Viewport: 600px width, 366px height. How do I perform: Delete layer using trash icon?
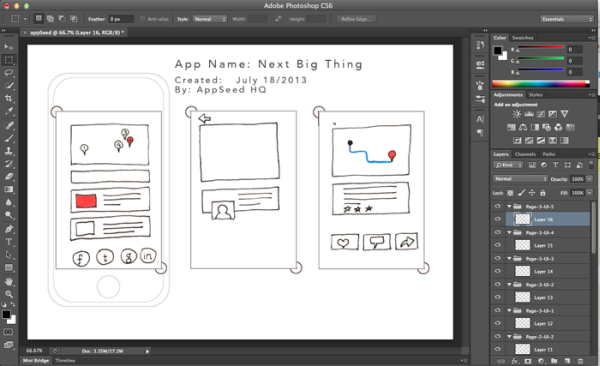(x=580, y=361)
